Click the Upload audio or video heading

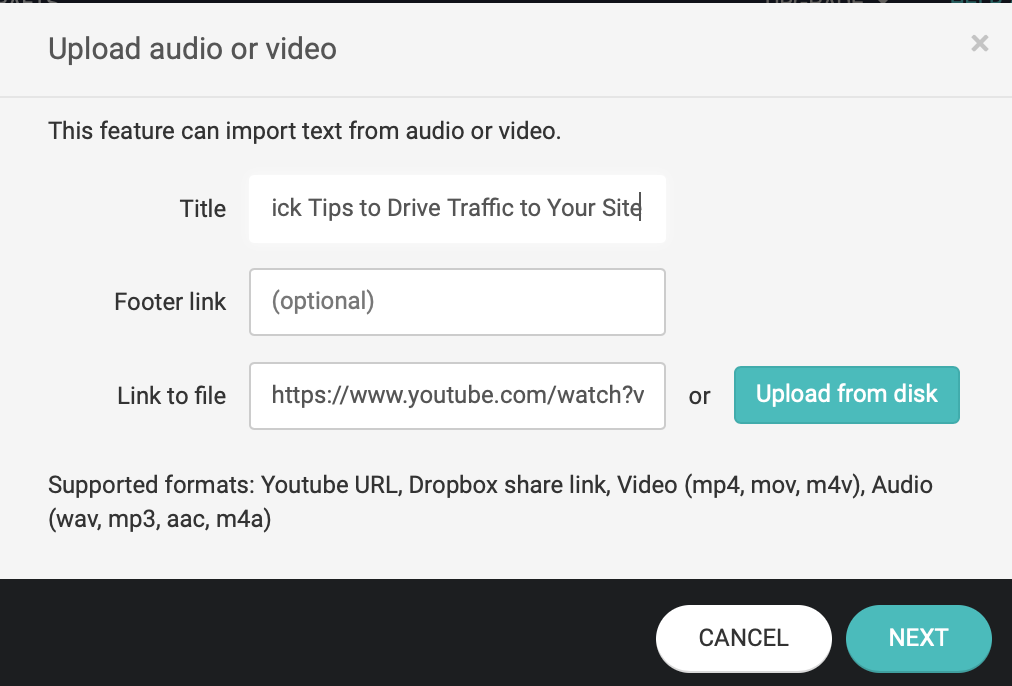coord(192,49)
